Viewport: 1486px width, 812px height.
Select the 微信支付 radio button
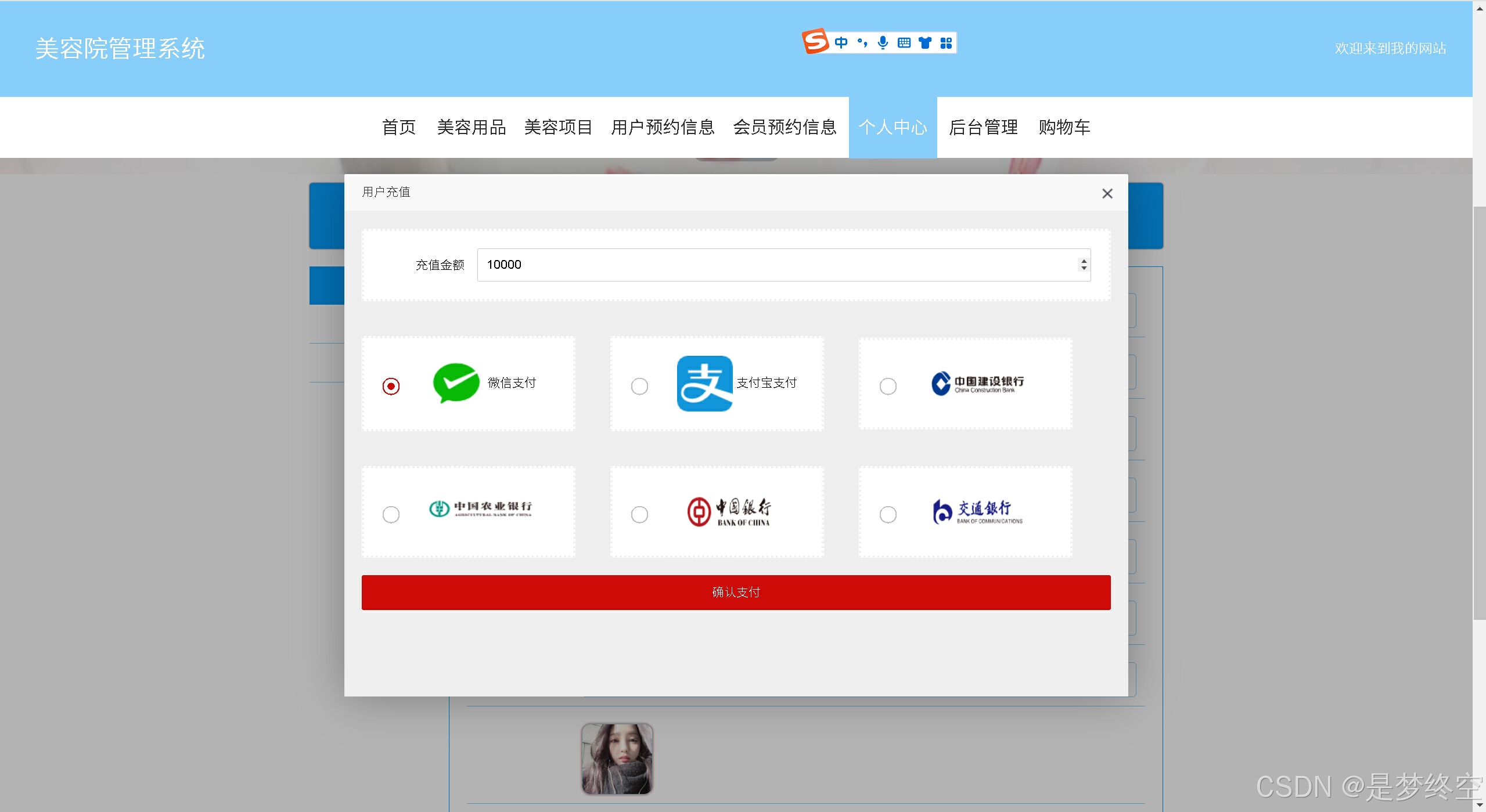point(391,386)
